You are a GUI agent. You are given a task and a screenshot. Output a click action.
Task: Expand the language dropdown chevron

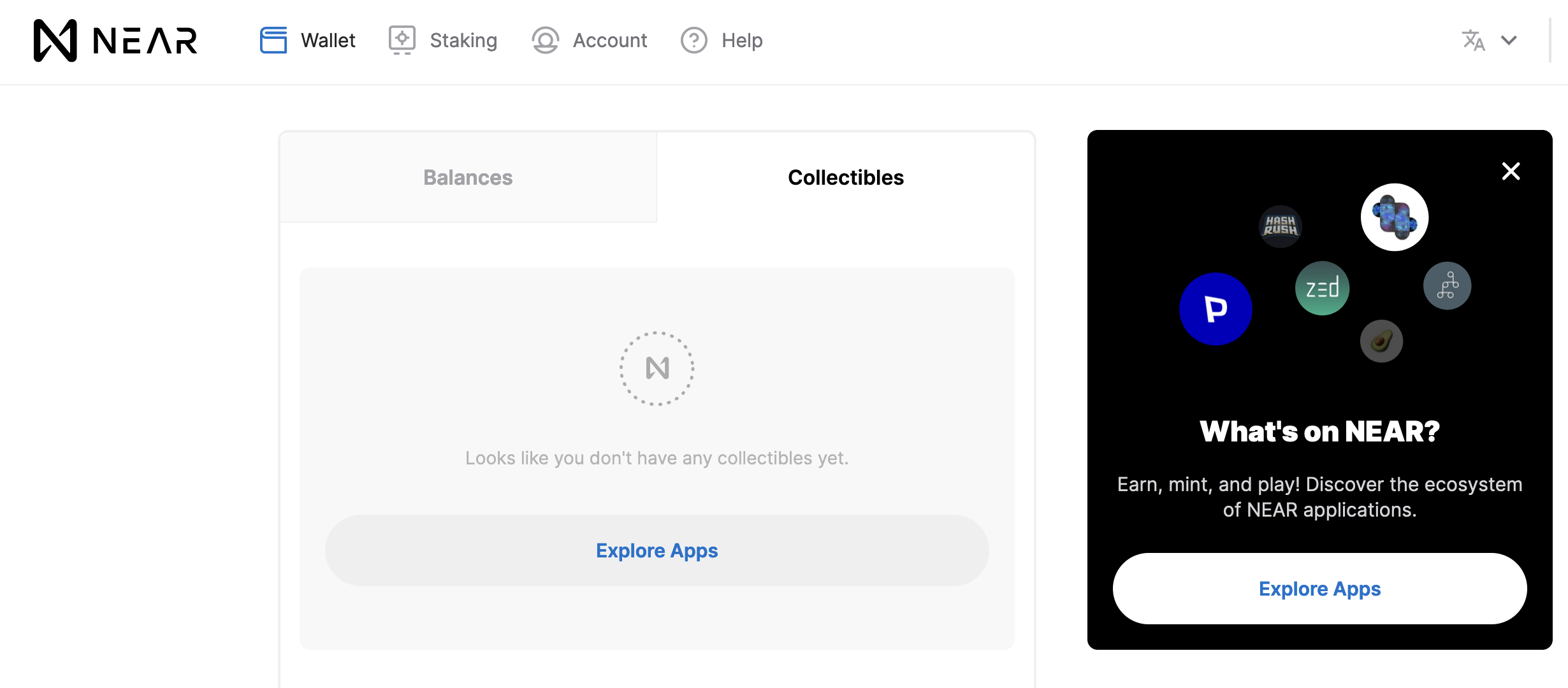click(1509, 40)
